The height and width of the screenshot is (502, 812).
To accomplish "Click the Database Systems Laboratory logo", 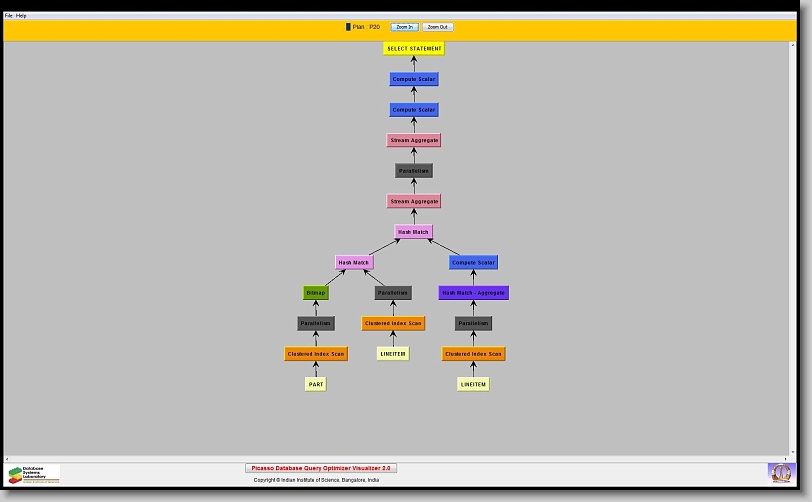I will click(x=34, y=474).
